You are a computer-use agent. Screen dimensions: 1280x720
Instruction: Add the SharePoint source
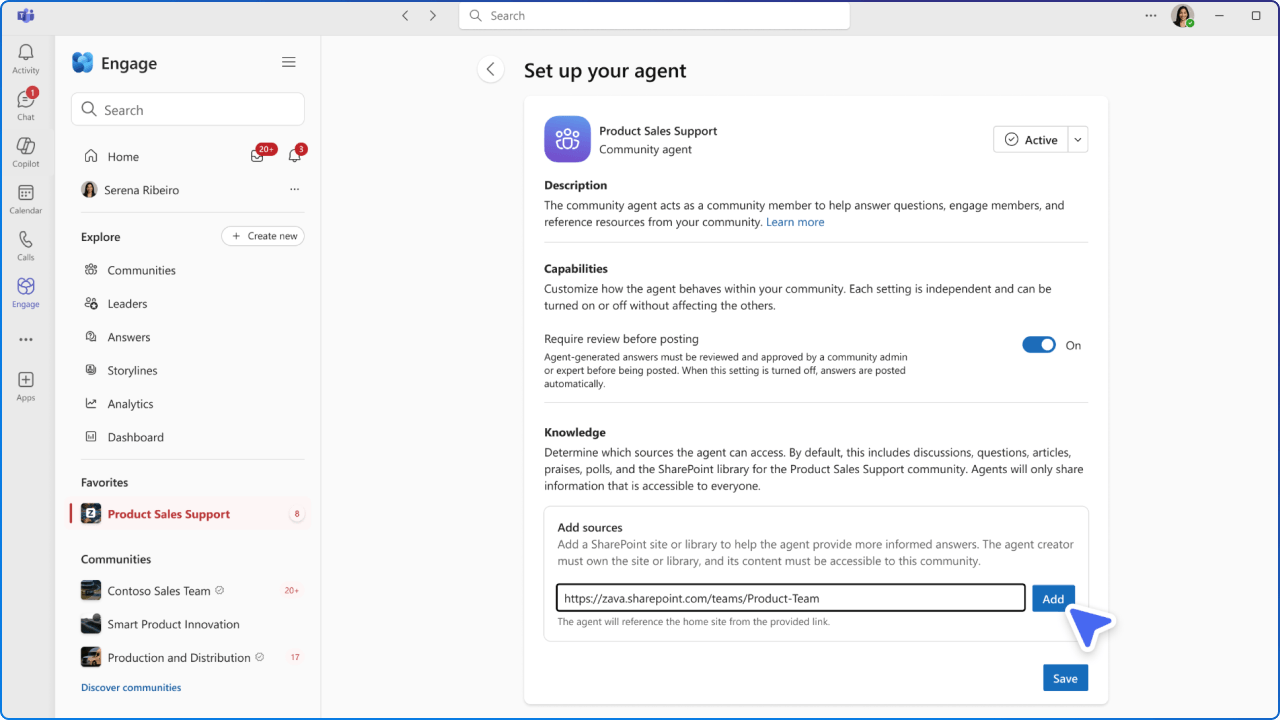1053,598
